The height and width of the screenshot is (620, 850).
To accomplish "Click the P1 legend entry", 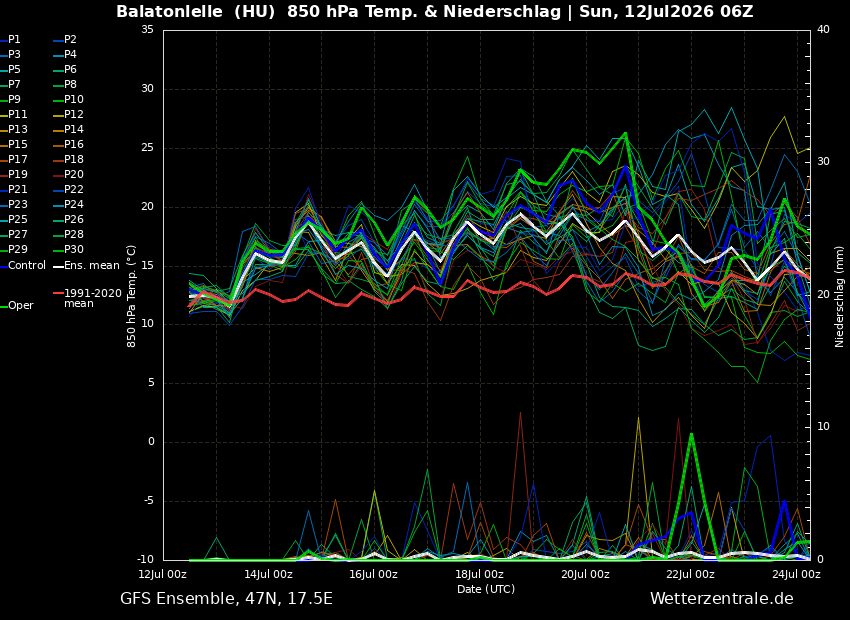I will pyautogui.click(x=11, y=40).
